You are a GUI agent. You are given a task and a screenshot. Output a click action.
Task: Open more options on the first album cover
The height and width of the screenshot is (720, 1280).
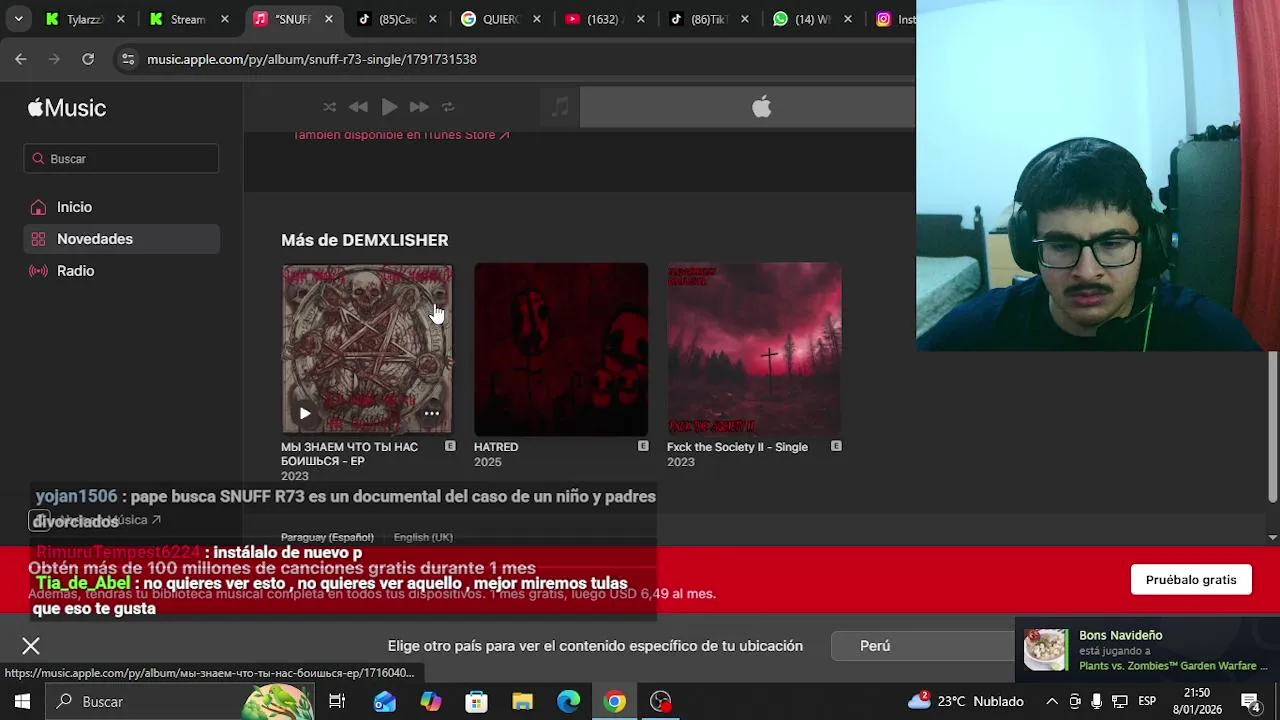431,413
